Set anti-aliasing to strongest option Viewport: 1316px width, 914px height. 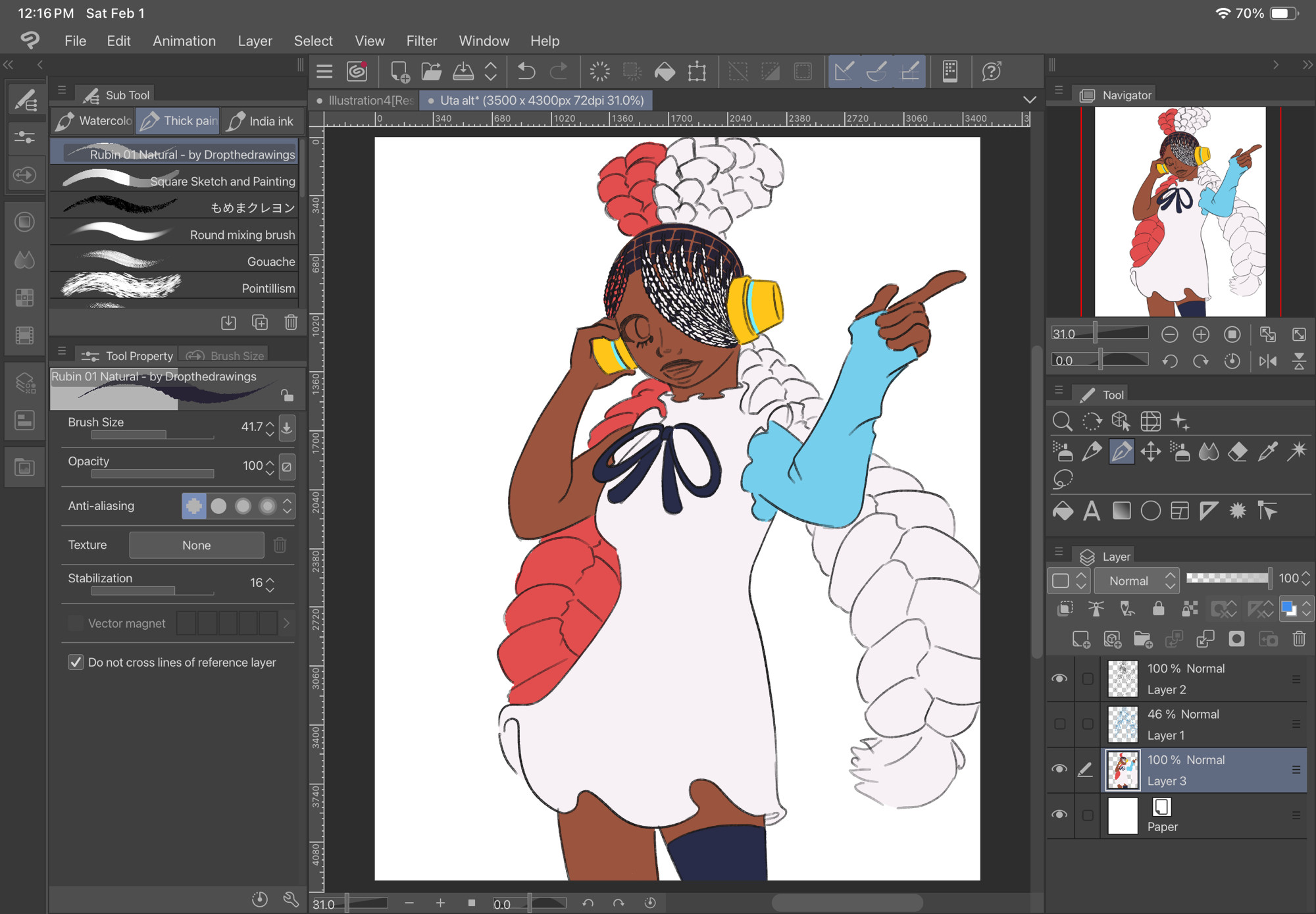(267, 505)
